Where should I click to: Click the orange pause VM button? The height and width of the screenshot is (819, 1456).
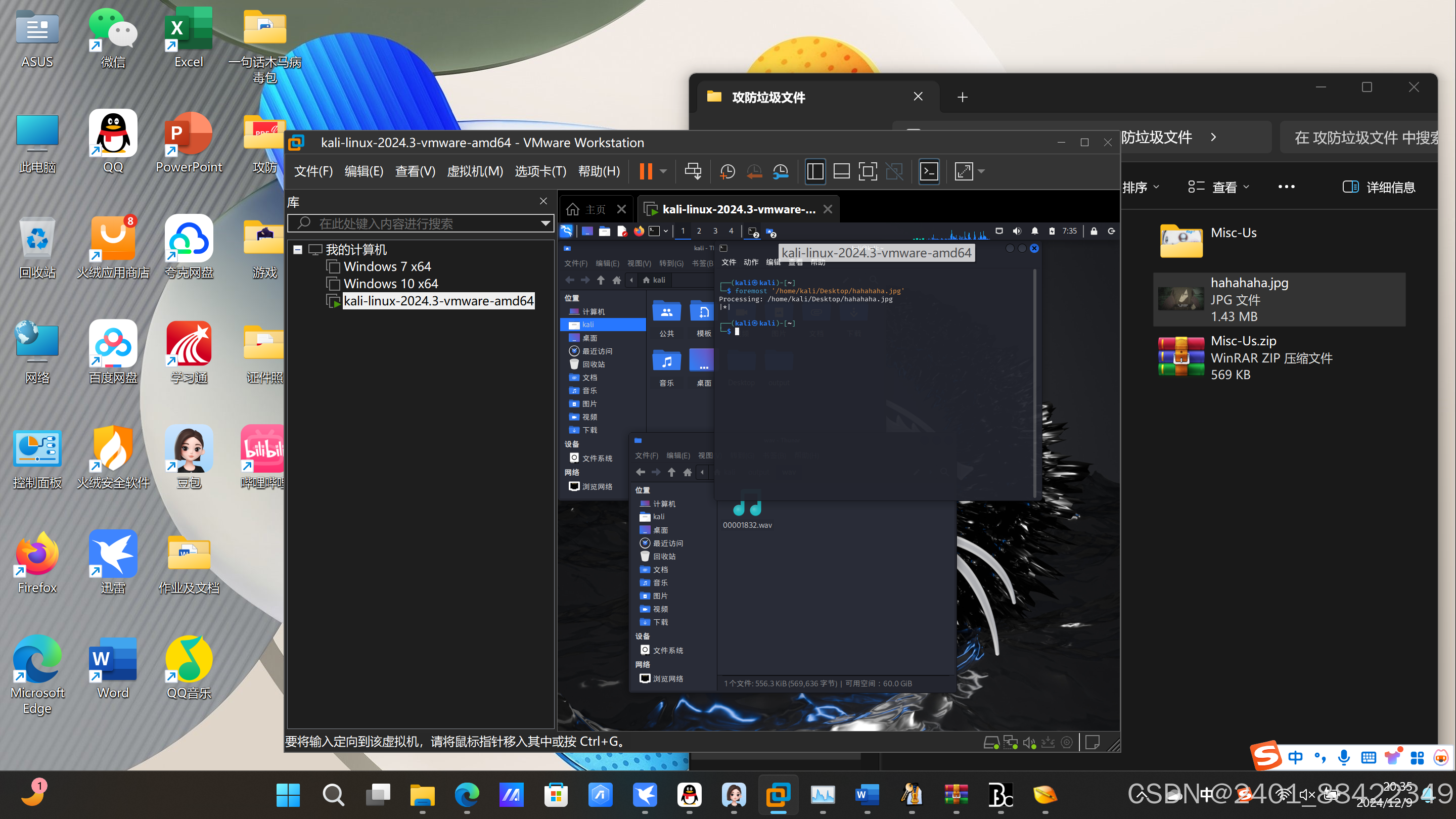(646, 171)
